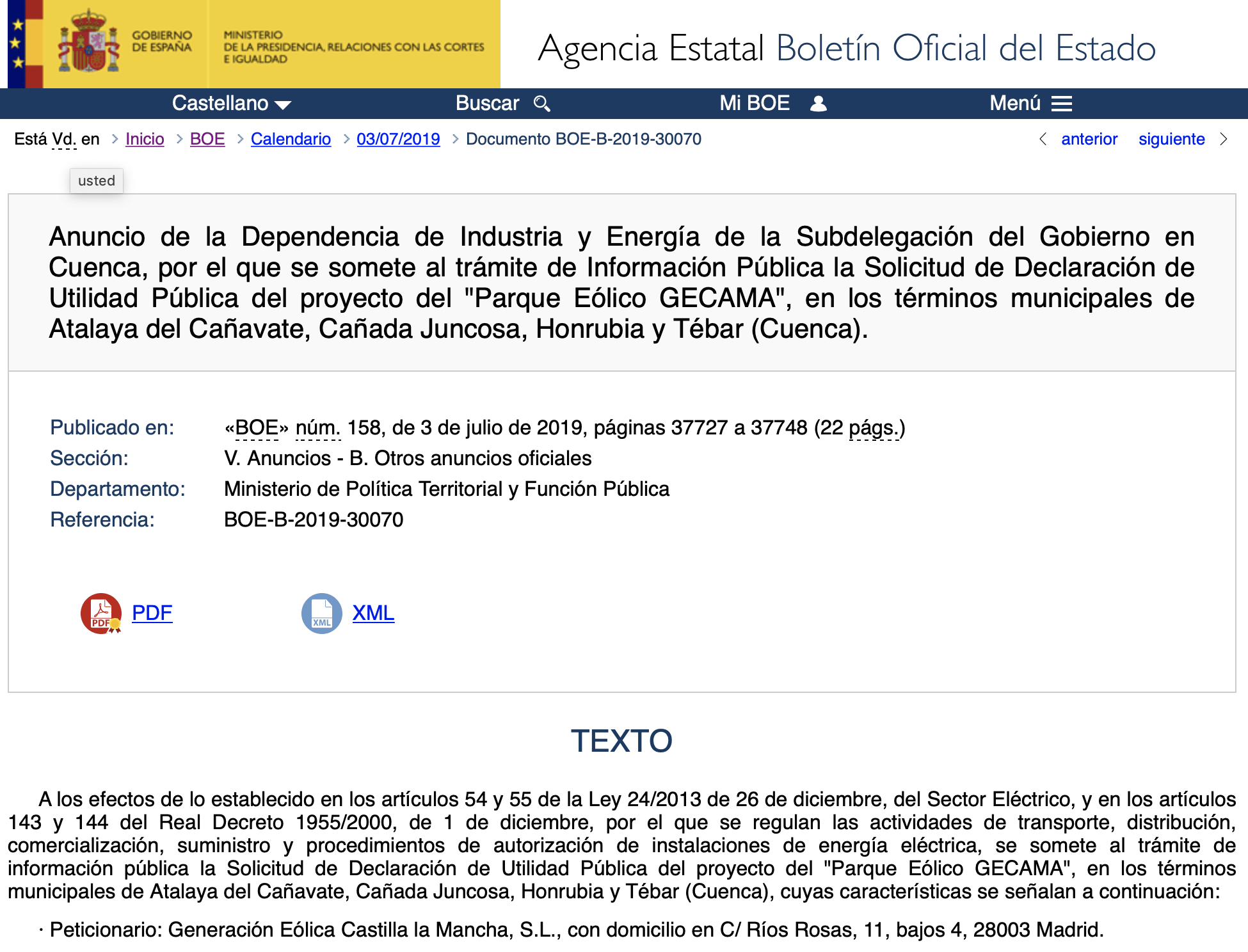Click Documento BOE-B-2019-30070 breadcrumb text
Screen dimensions: 1248x952
pos(584,139)
